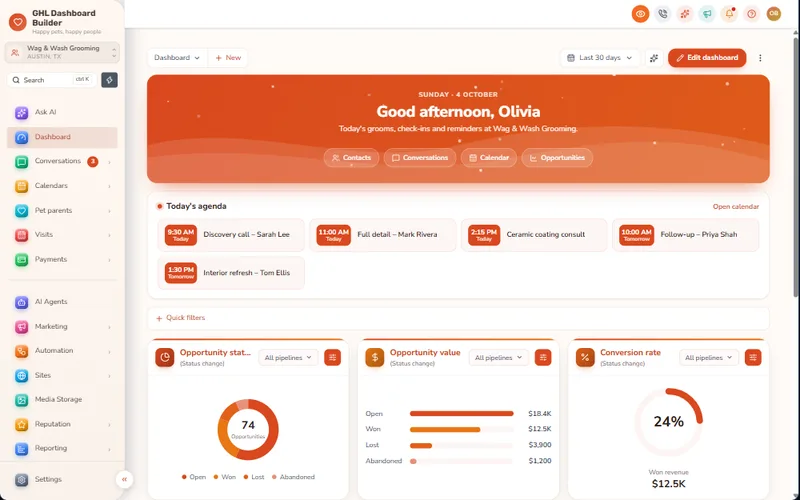Open the user avatar menu

pos(774,14)
